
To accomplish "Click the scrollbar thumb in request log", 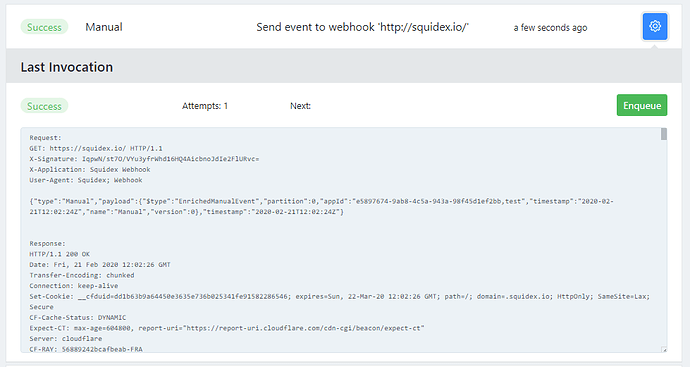I will pyautogui.click(x=664, y=134).
